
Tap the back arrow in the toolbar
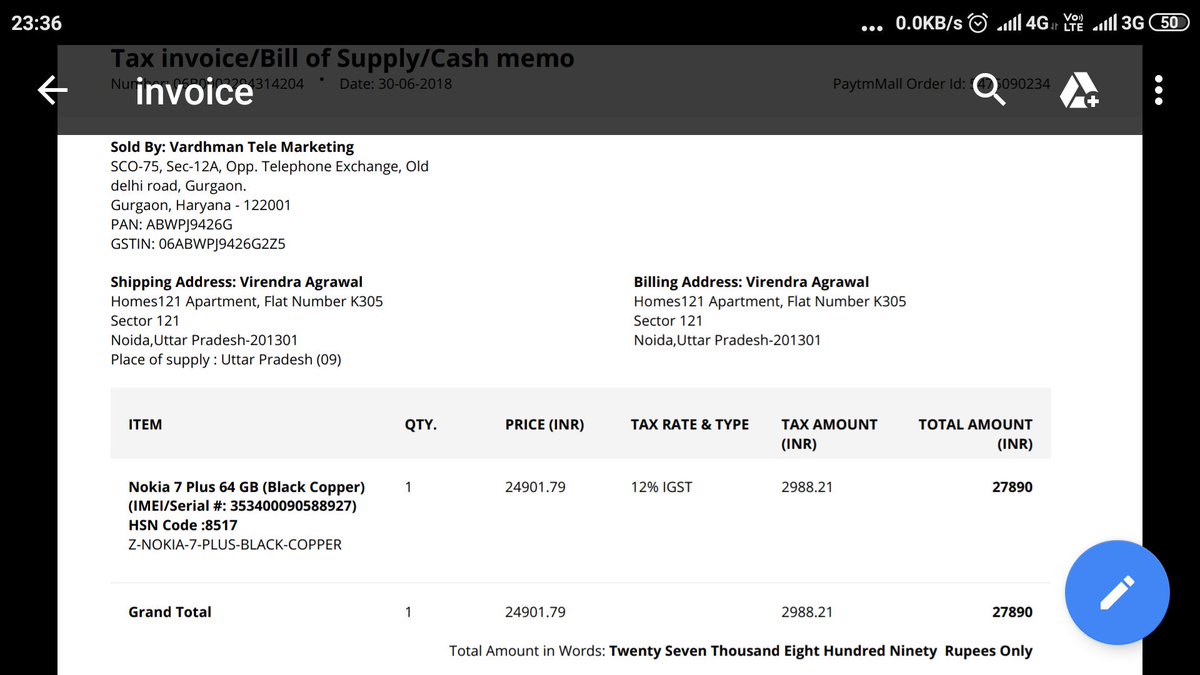(x=52, y=91)
